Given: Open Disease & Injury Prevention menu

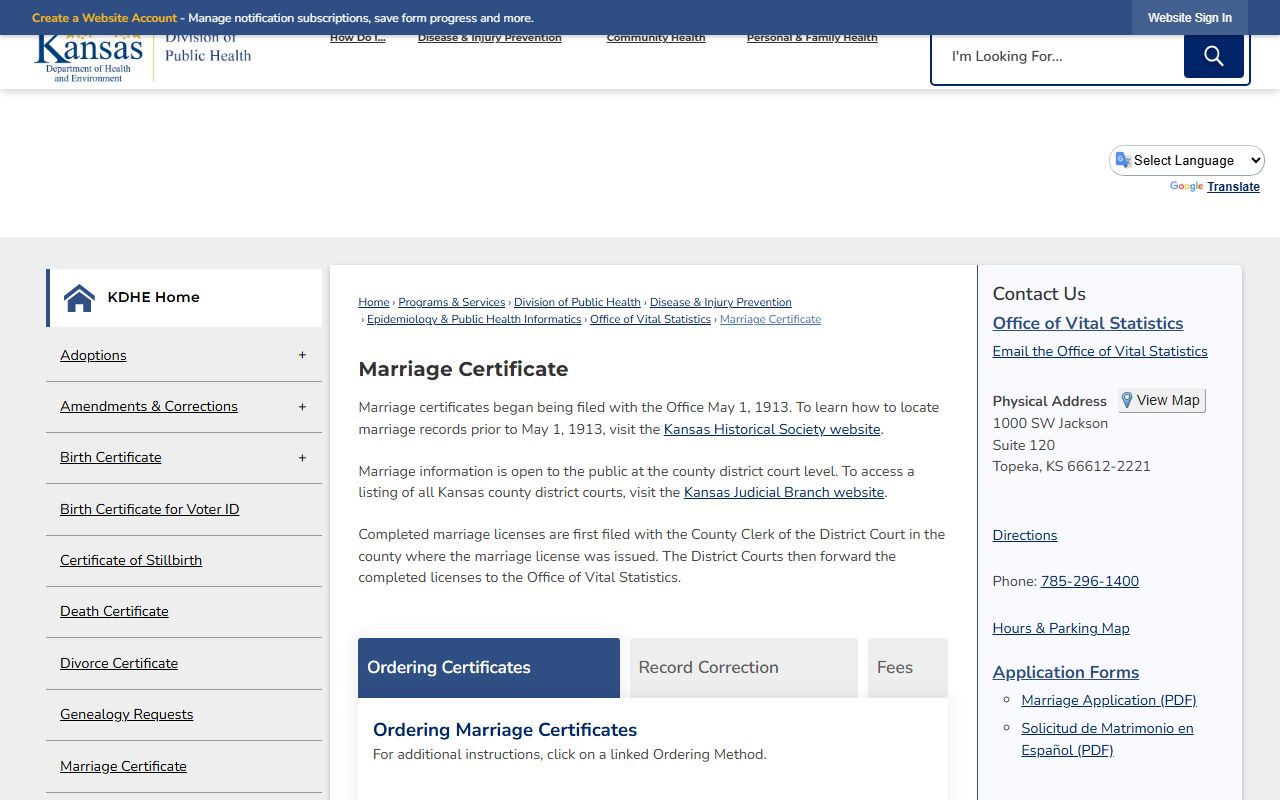Looking at the screenshot, I should point(490,38).
